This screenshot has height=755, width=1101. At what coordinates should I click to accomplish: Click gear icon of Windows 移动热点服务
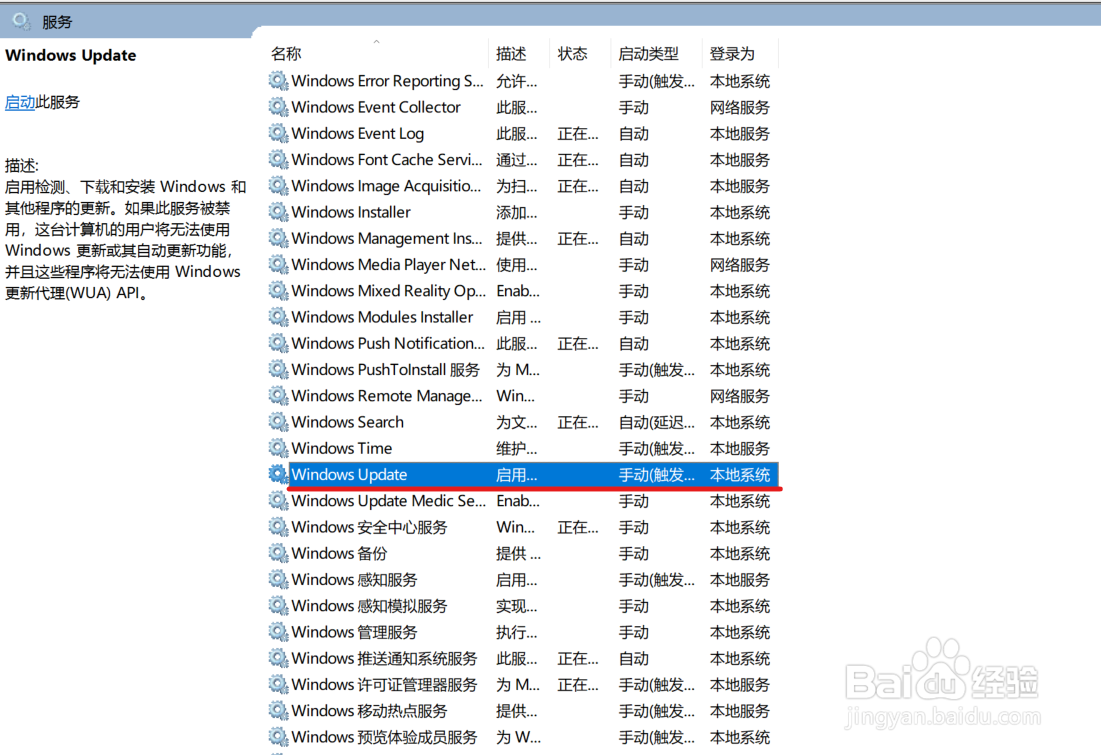click(278, 710)
